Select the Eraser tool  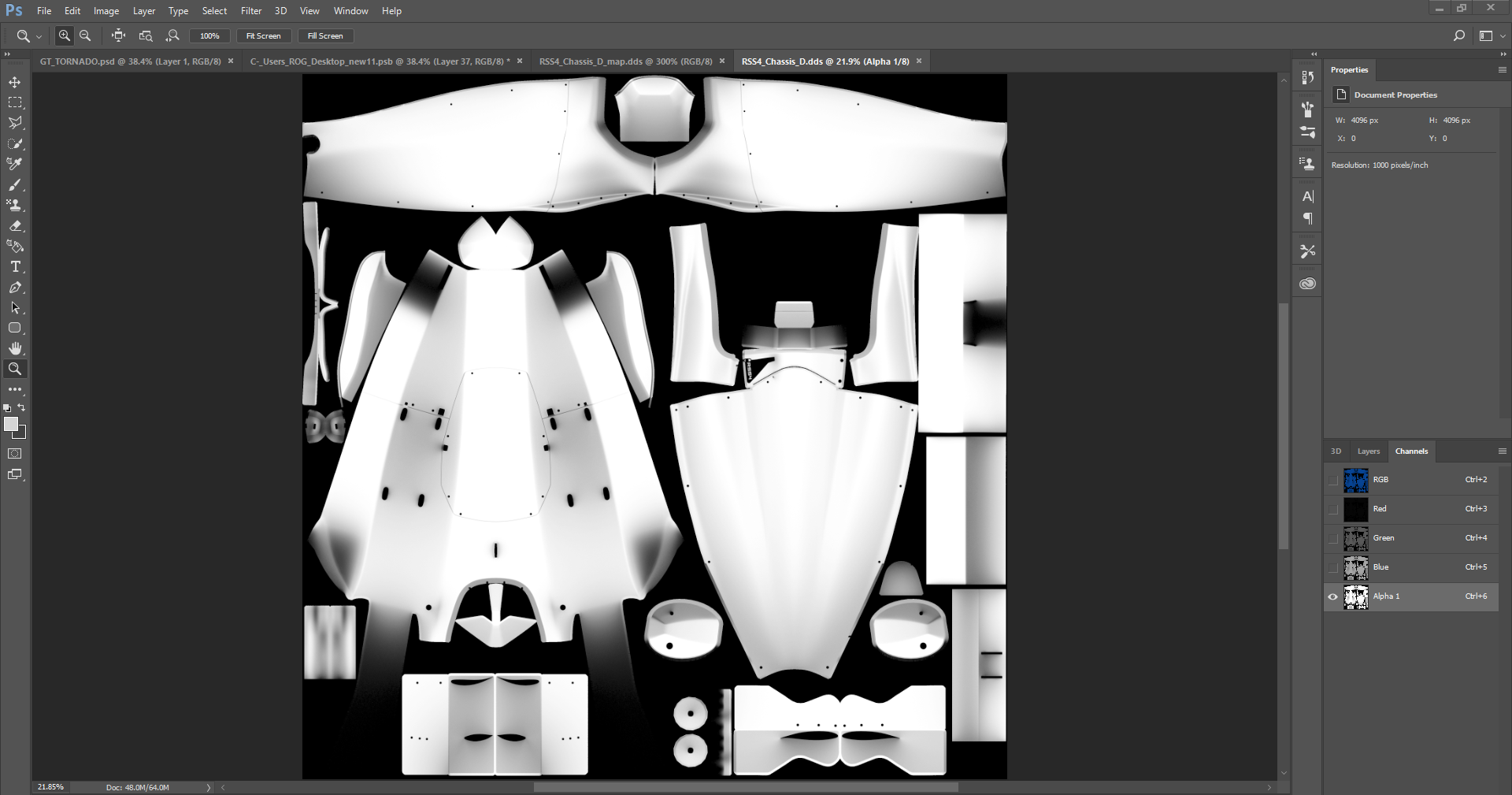pyautogui.click(x=15, y=225)
